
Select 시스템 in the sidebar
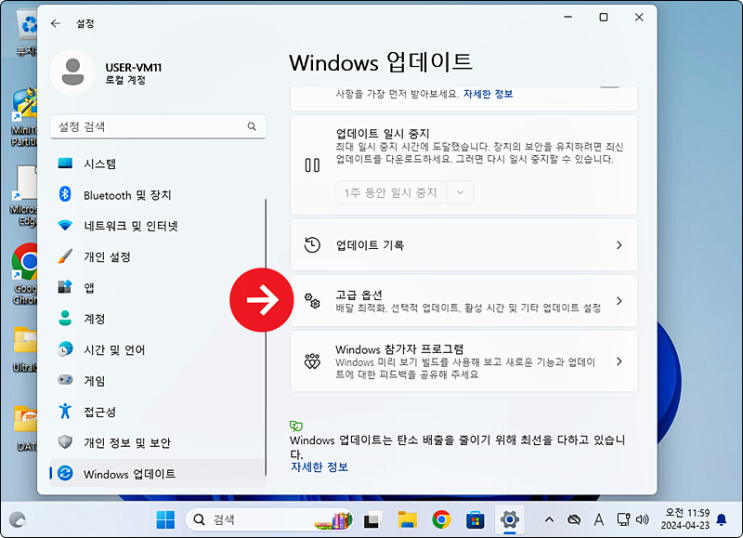[x=157, y=164]
